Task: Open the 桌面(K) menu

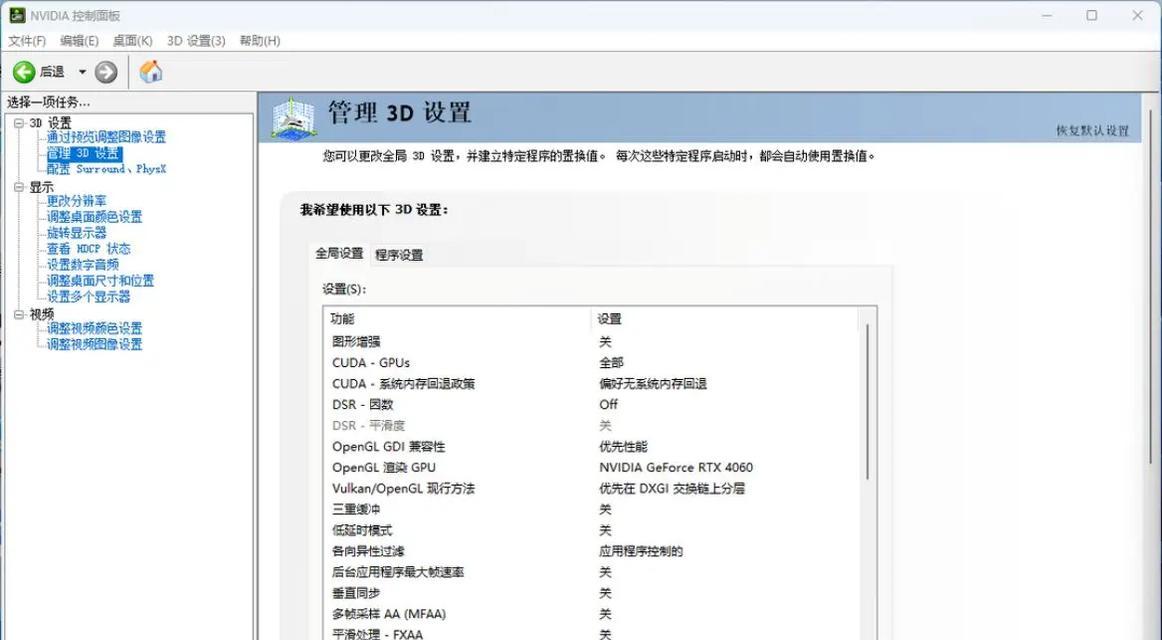Action: [133, 41]
